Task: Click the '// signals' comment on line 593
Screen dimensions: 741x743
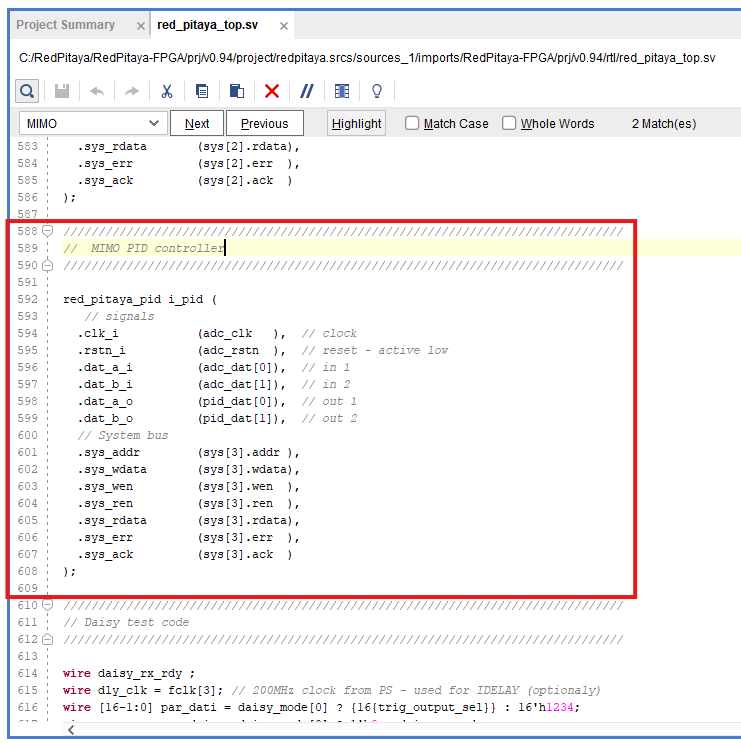Action: pos(119,316)
